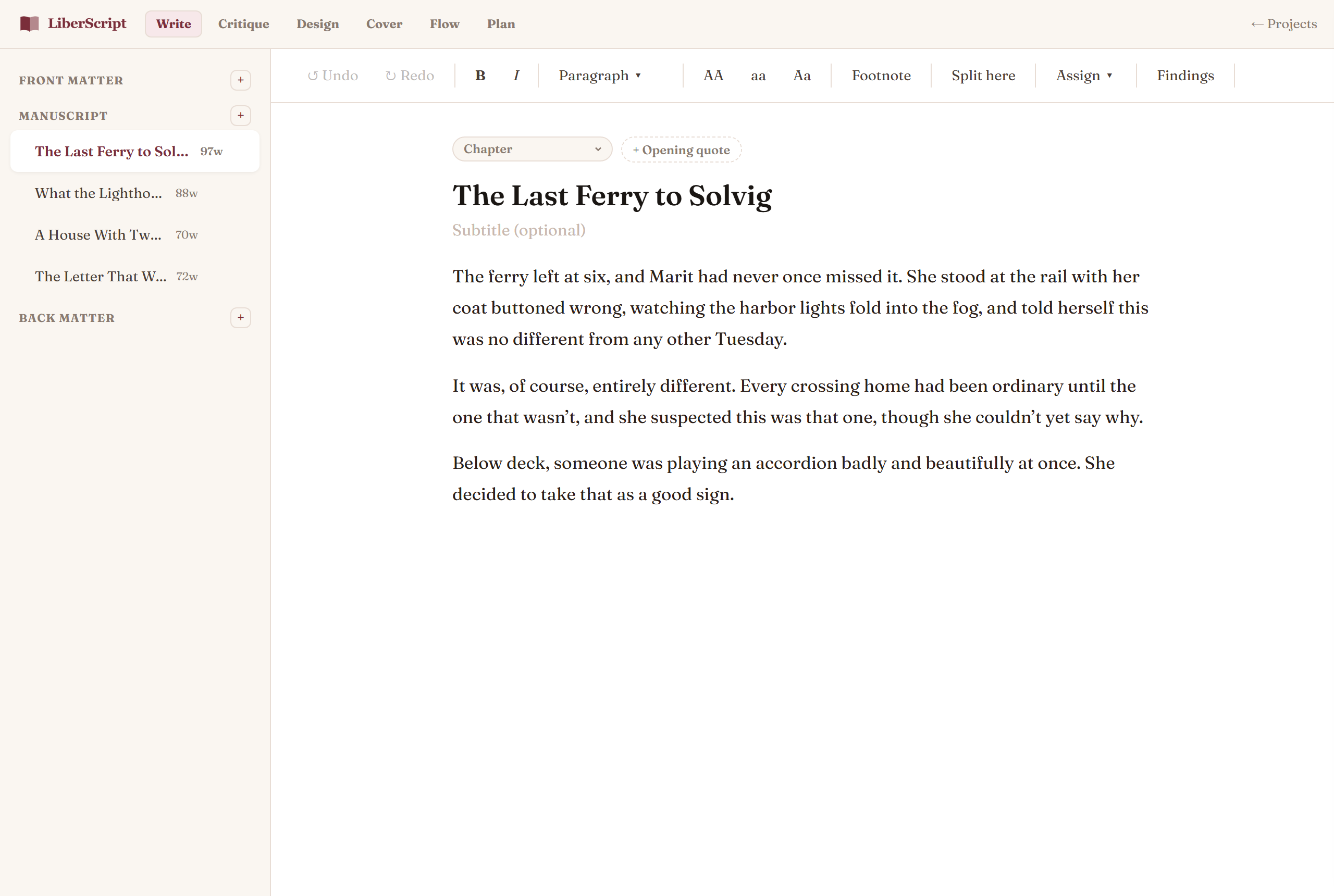Apply lowercase aa text case
Image resolution: width=1334 pixels, height=896 pixels.
pos(758,76)
